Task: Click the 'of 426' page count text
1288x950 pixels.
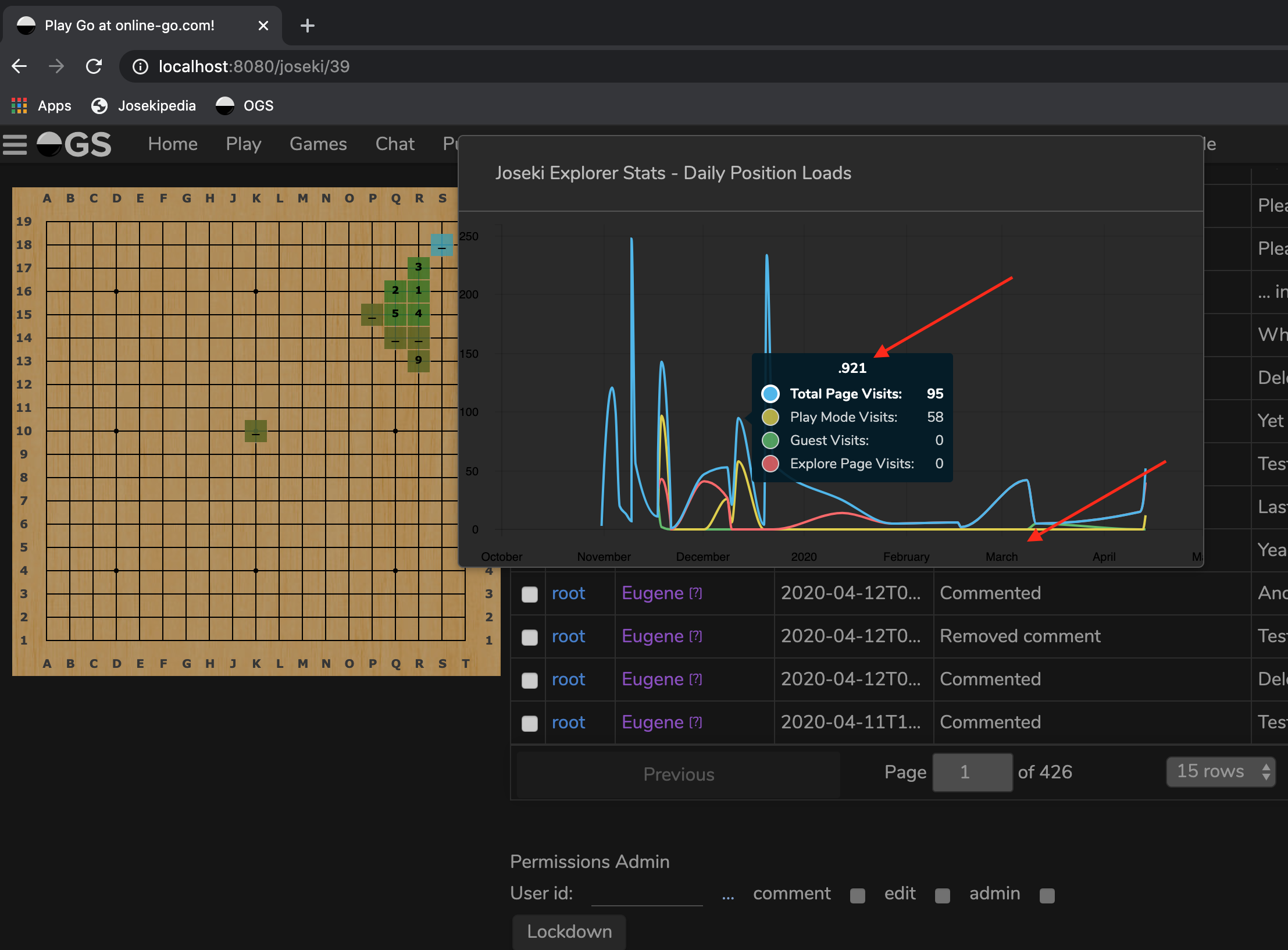Action: [1045, 772]
